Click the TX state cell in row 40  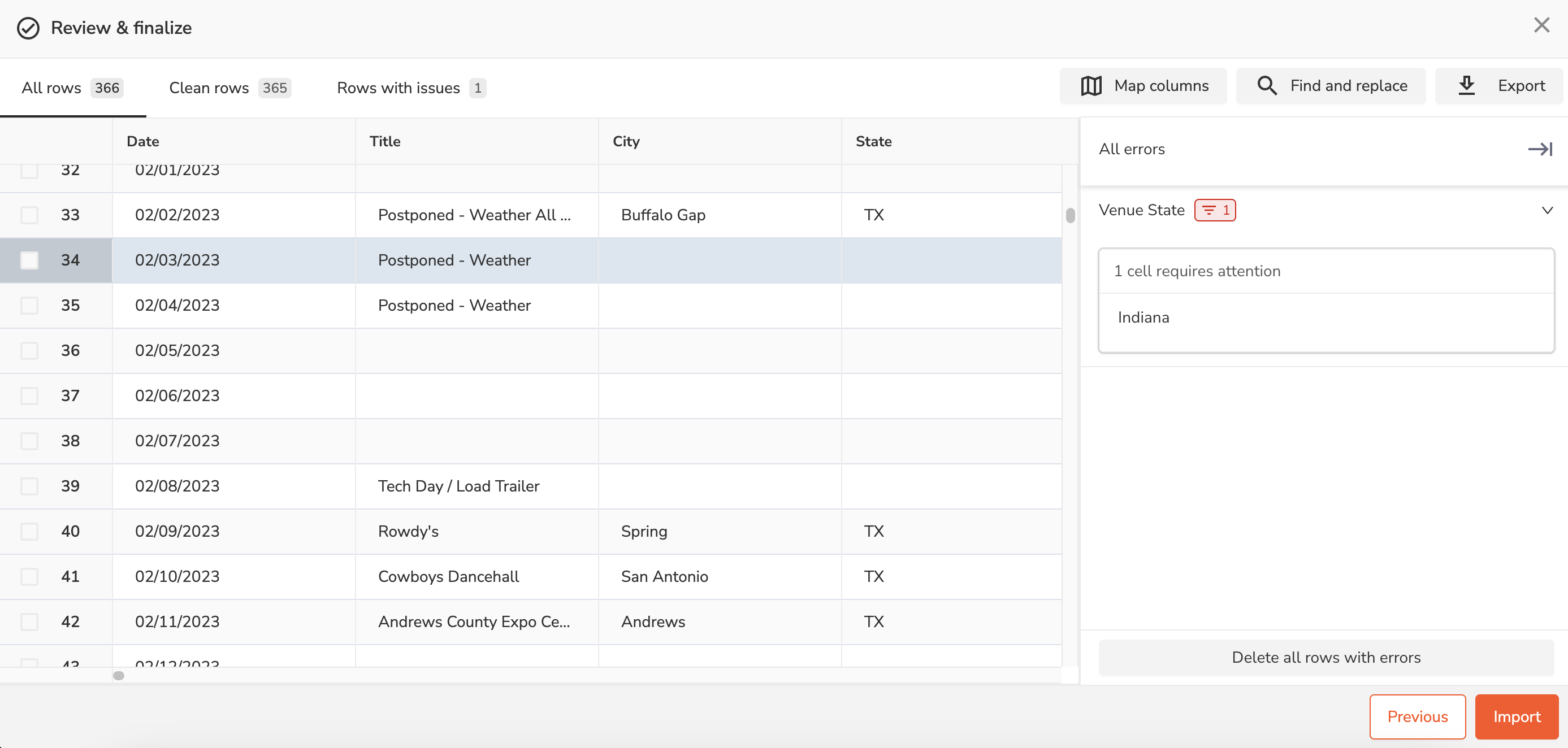tap(951, 531)
